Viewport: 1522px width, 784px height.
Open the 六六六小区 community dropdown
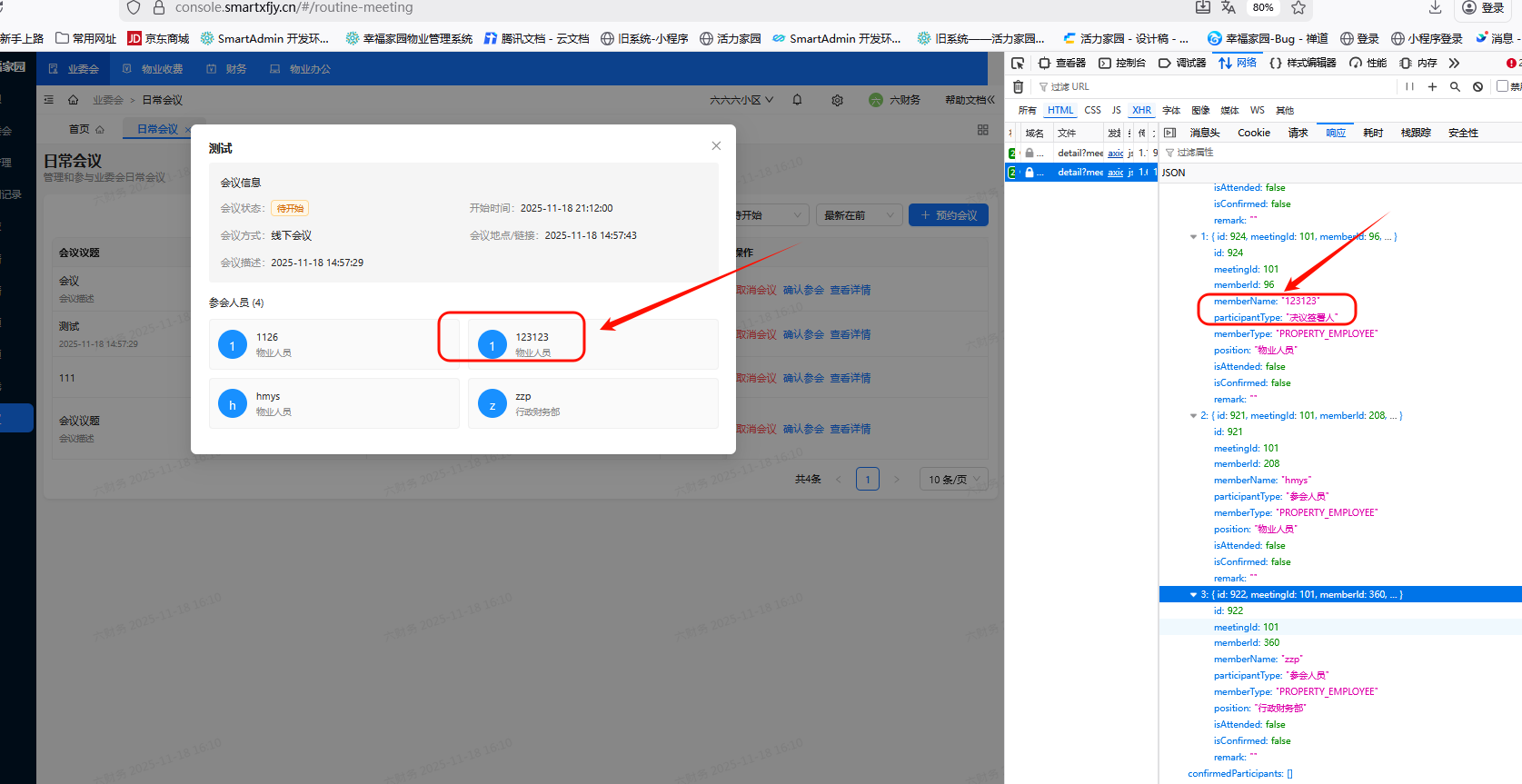(741, 100)
